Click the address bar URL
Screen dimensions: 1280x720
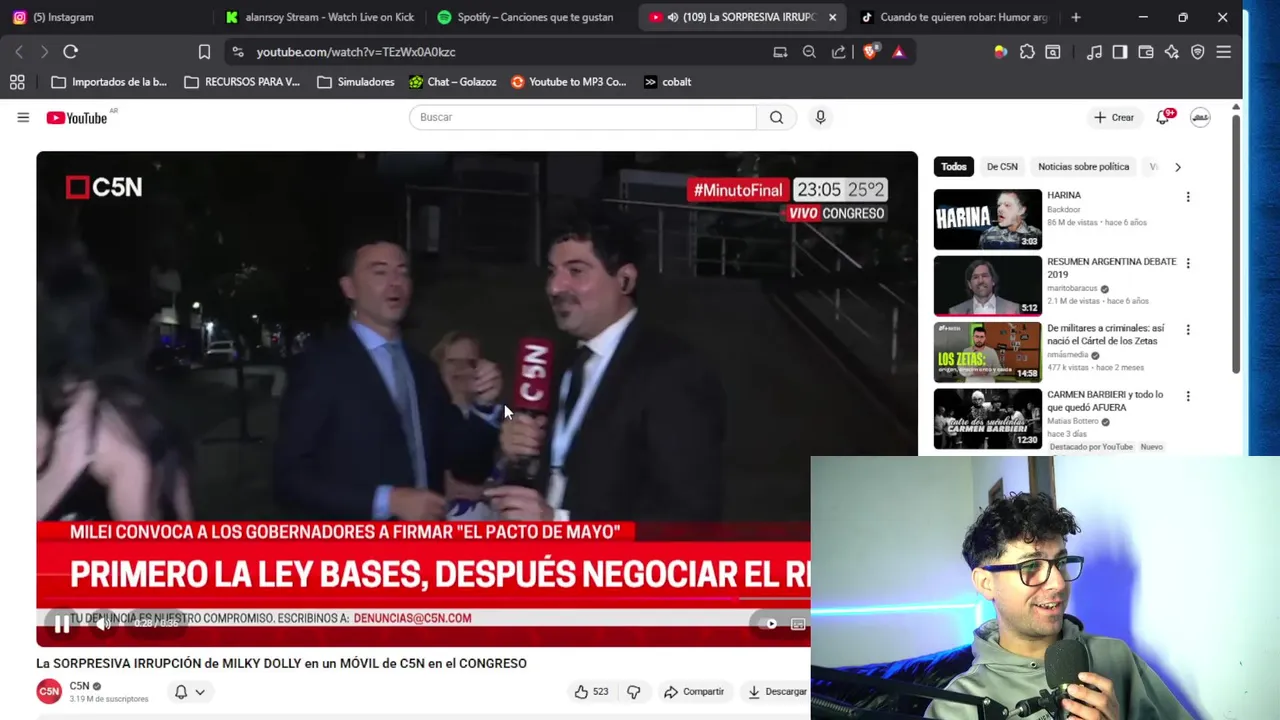[x=356, y=52]
